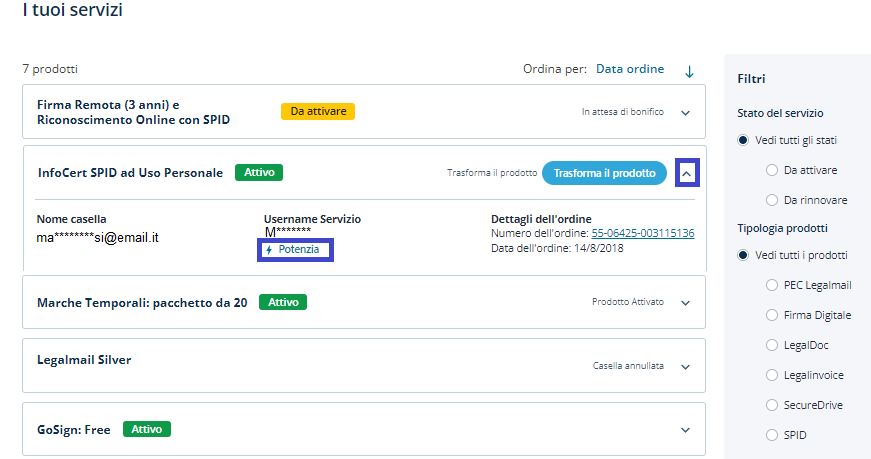Expand the Firma Remota product card

click(x=685, y=113)
